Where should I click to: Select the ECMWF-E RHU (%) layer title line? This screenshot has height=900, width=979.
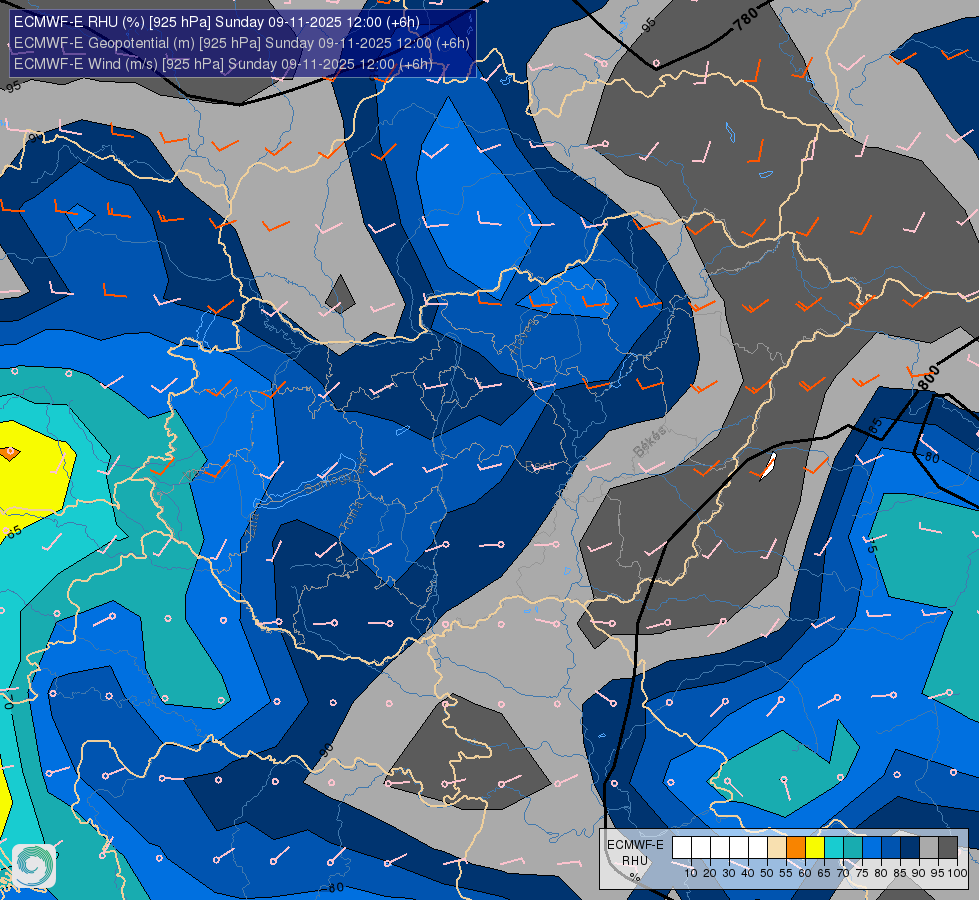click(x=217, y=22)
